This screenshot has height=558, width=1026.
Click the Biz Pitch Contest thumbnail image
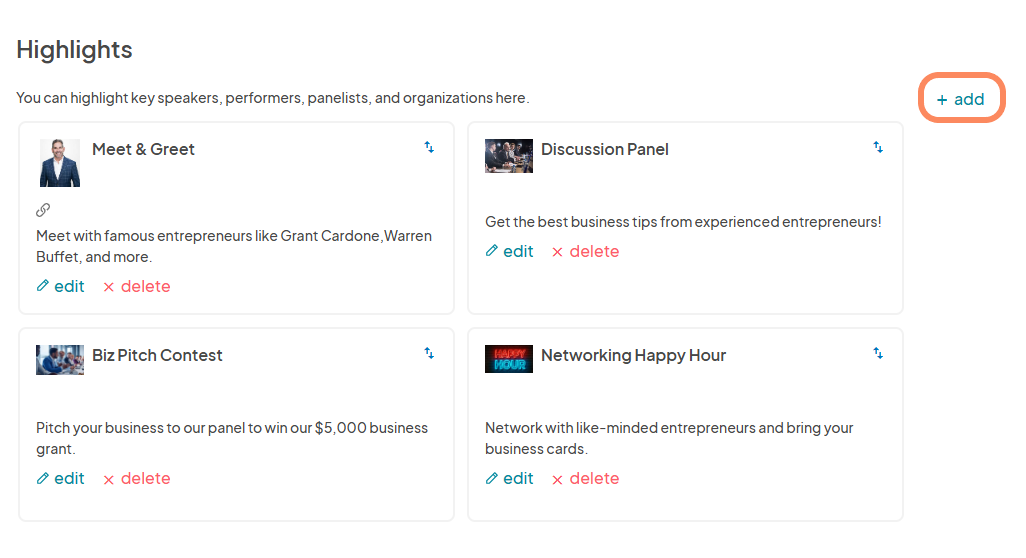[x=60, y=360]
